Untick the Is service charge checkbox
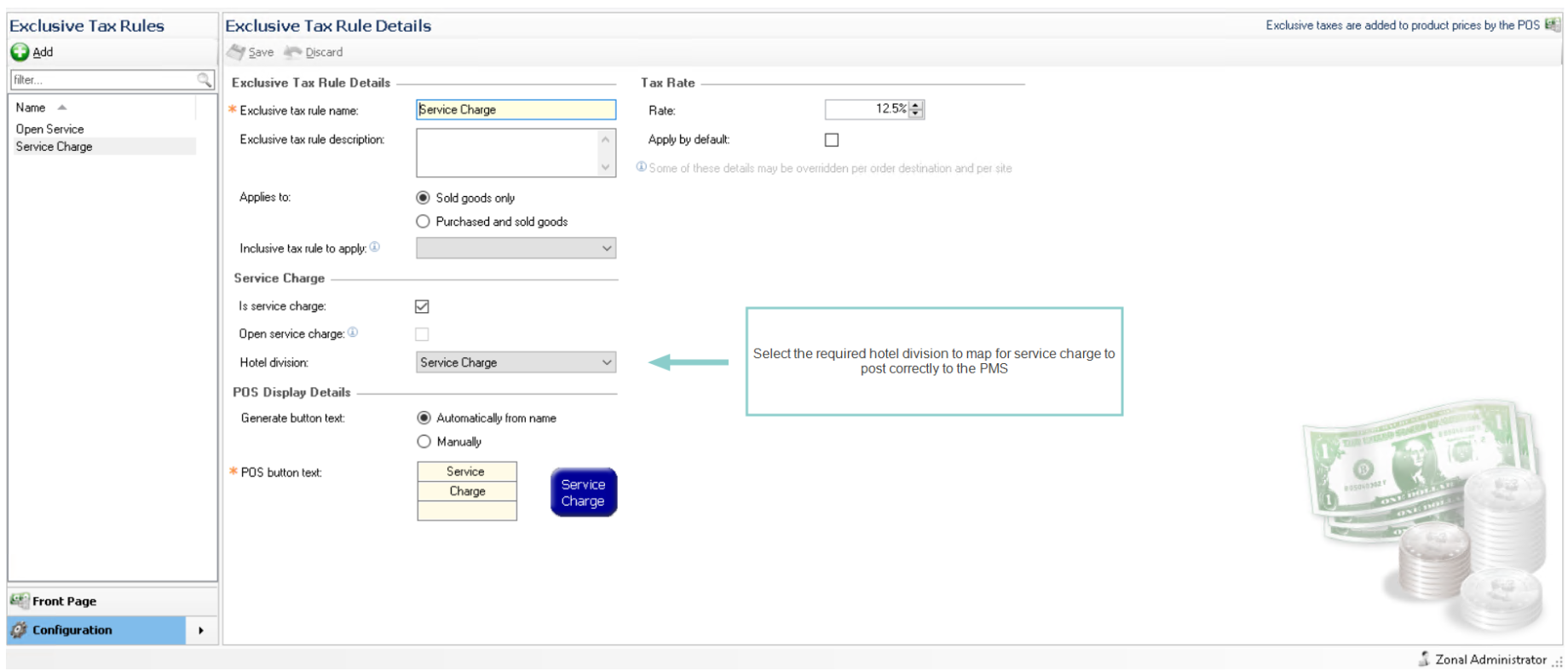1568x671 pixels. click(x=422, y=306)
